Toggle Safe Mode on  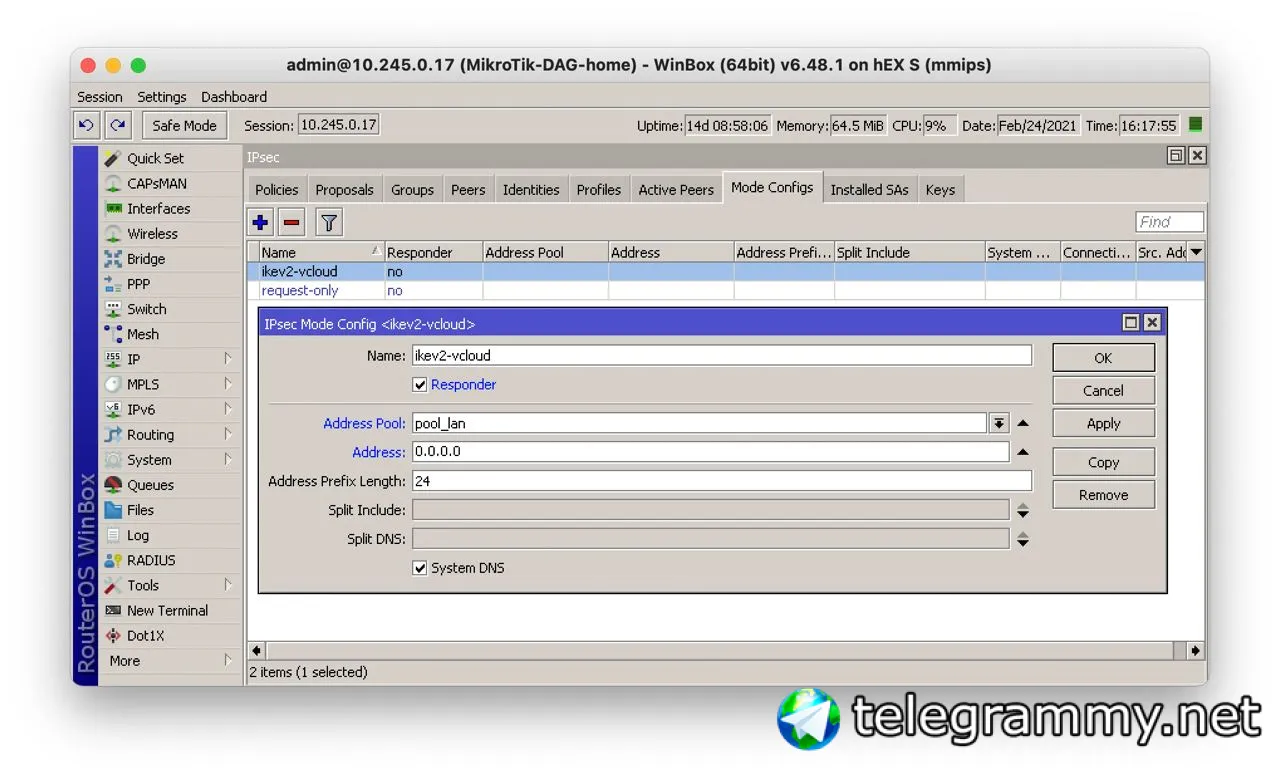(x=184, y=126)
